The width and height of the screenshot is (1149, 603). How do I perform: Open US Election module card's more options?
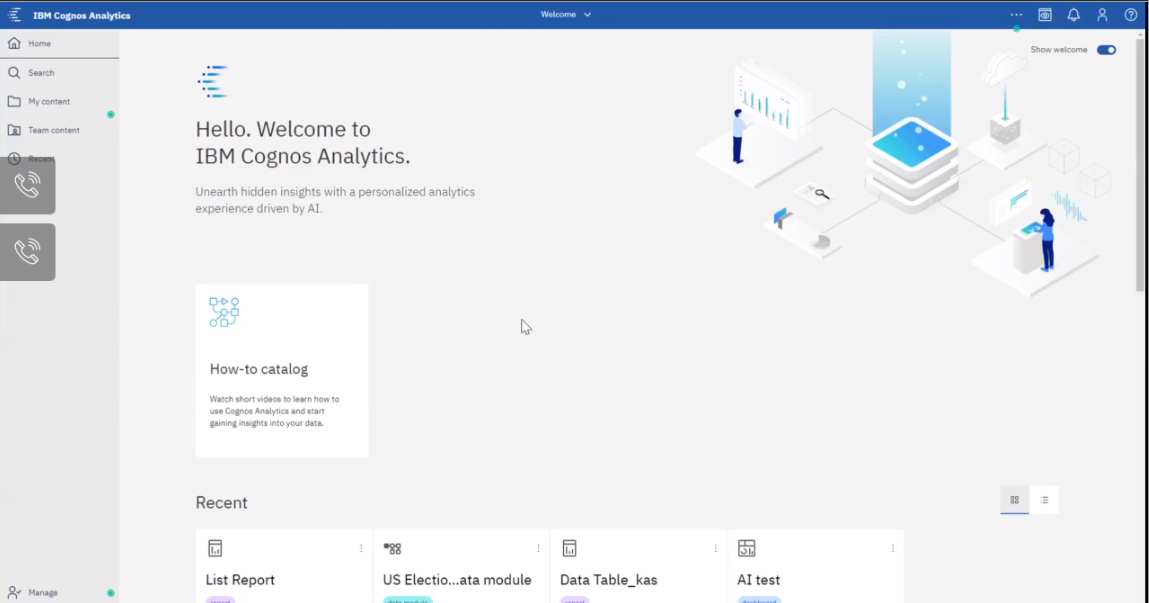click(539, 548)
